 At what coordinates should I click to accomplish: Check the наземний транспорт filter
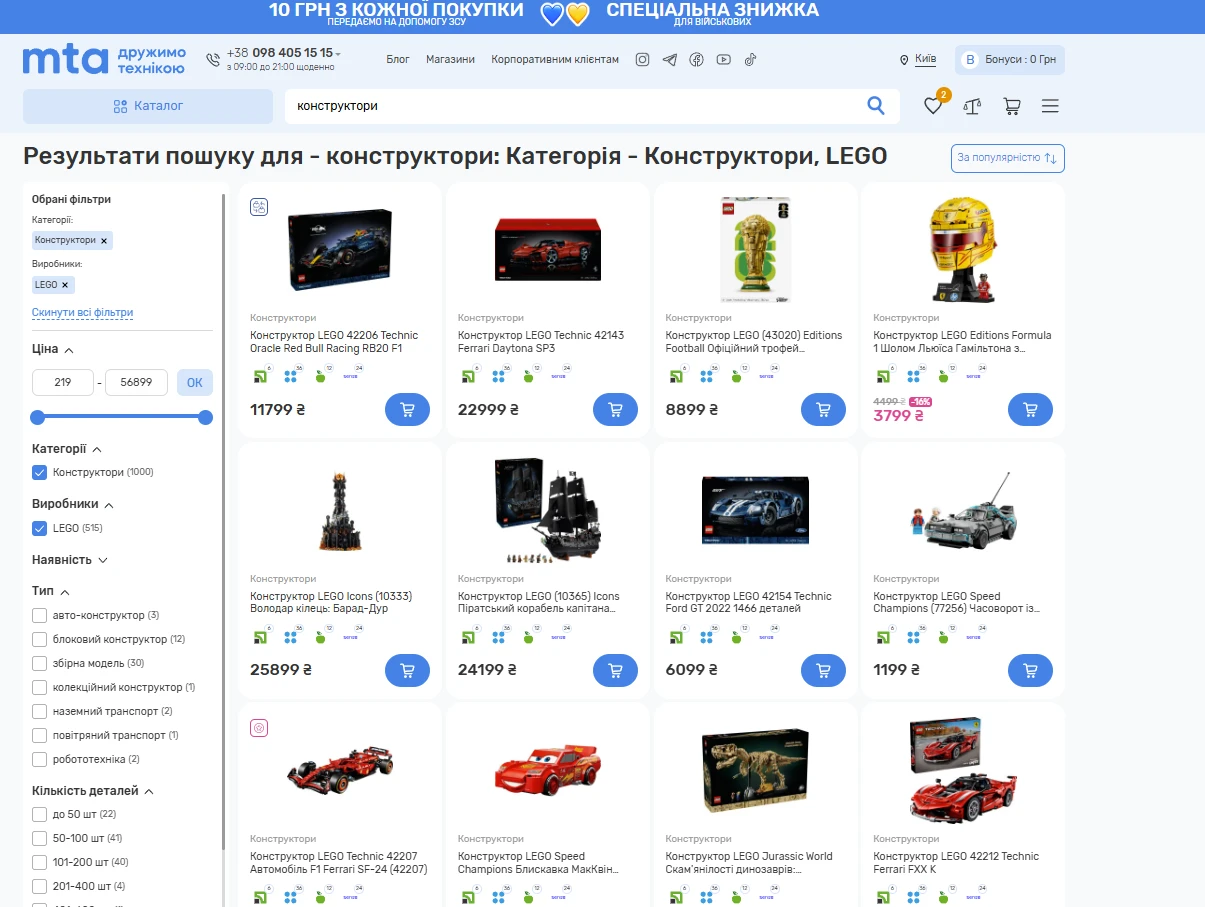click(x=40, y=711)
